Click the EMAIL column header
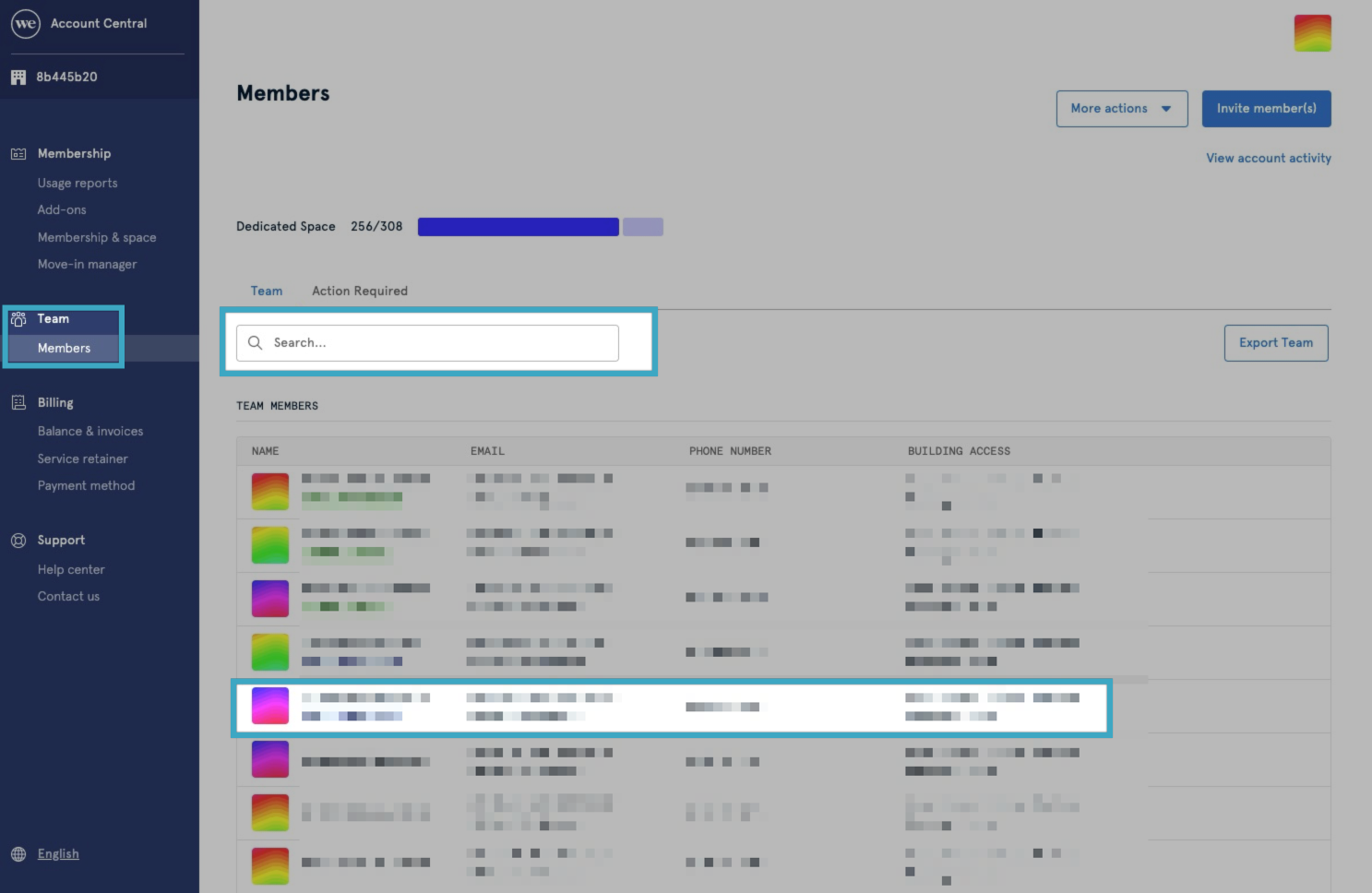Image resolution: width=1372 pixels, height=893 pixels. click(x=487, y=451)
